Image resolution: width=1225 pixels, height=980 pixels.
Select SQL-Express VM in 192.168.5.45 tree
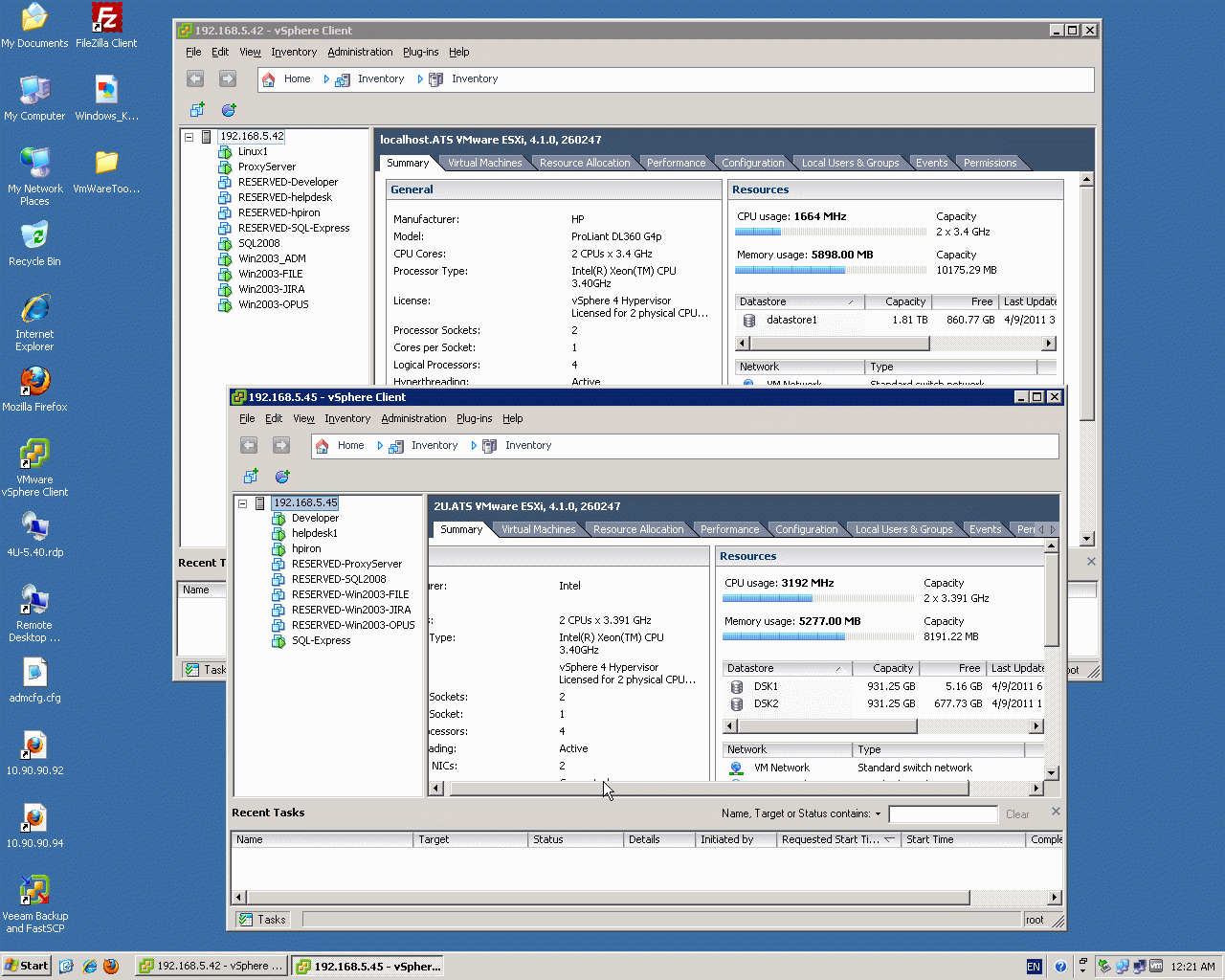click(322, 641)
